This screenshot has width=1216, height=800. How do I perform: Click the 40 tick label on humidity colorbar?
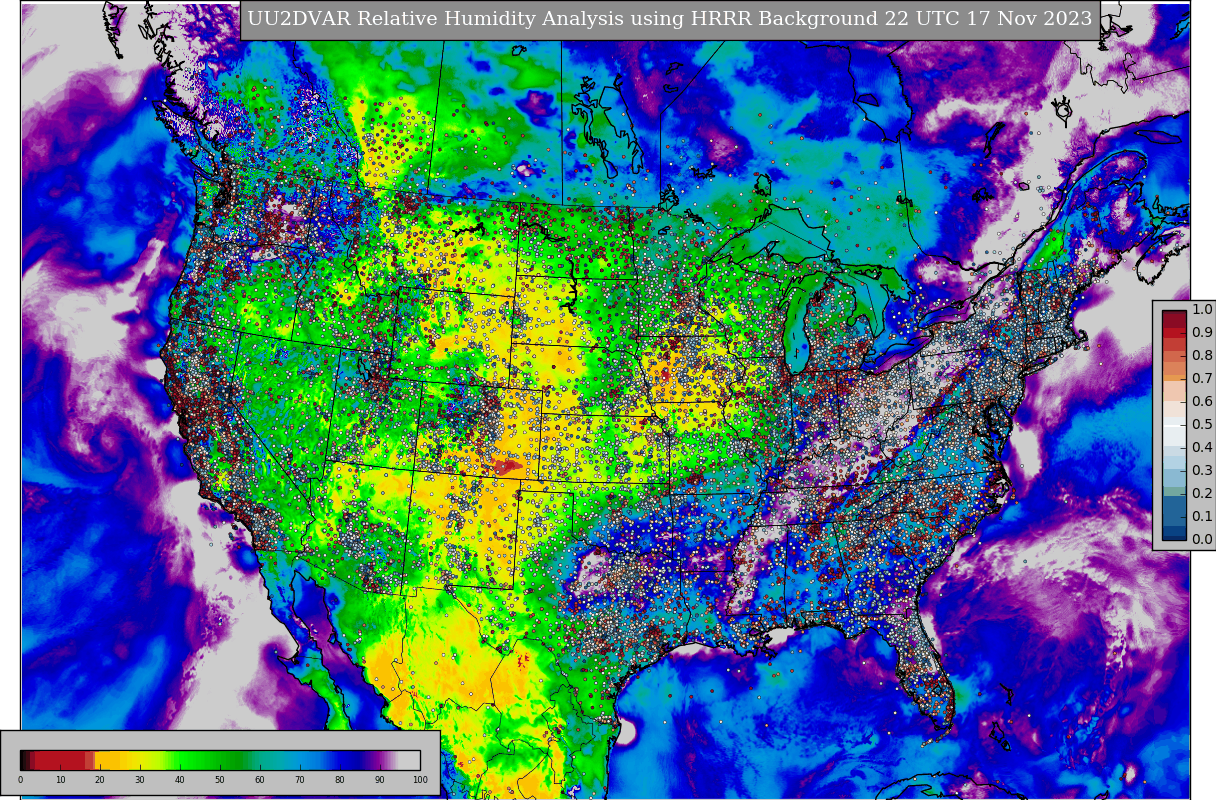[x=180, y=780]
